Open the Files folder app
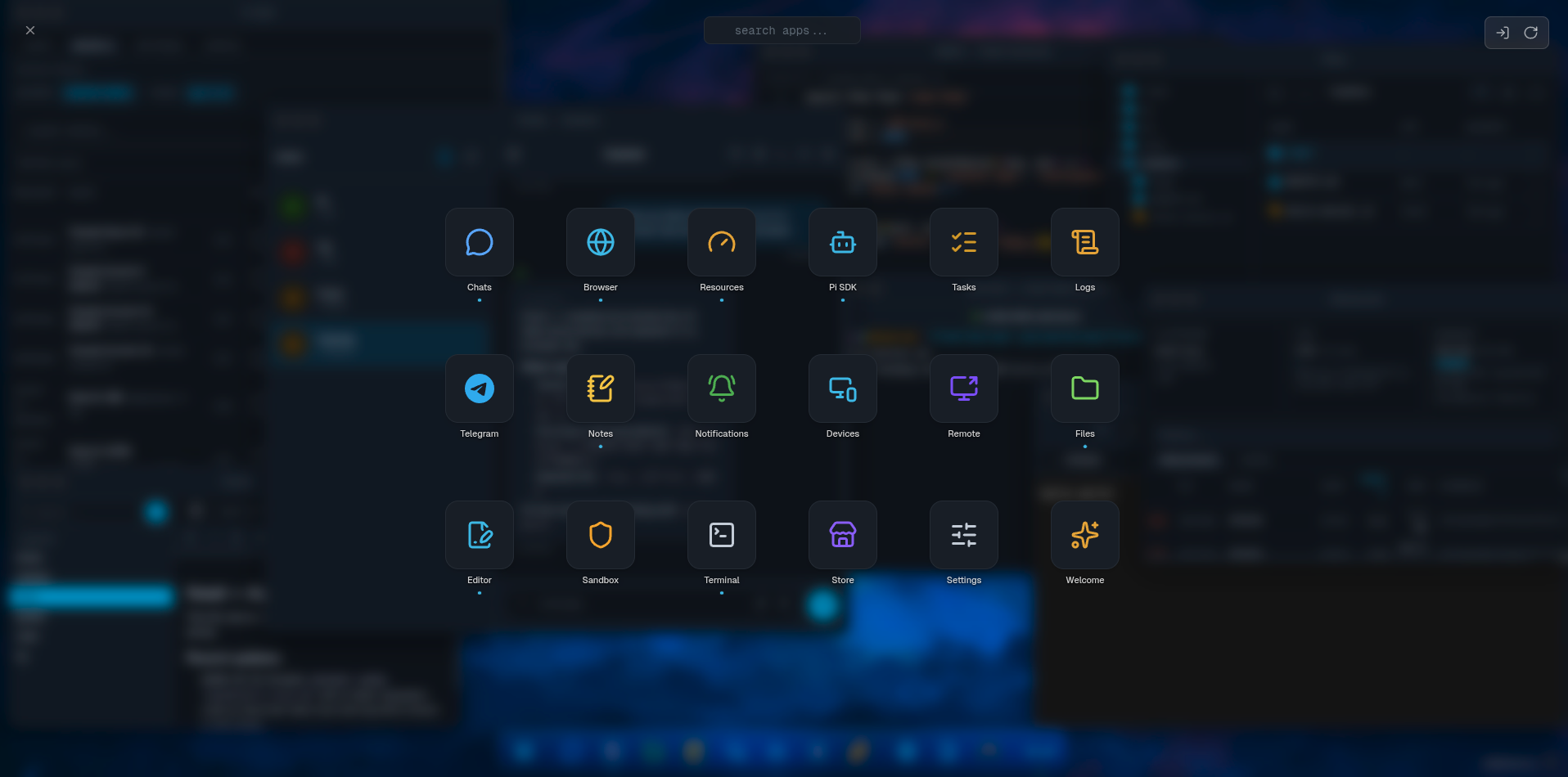Screen dimensions: 1568x777 1084,388
